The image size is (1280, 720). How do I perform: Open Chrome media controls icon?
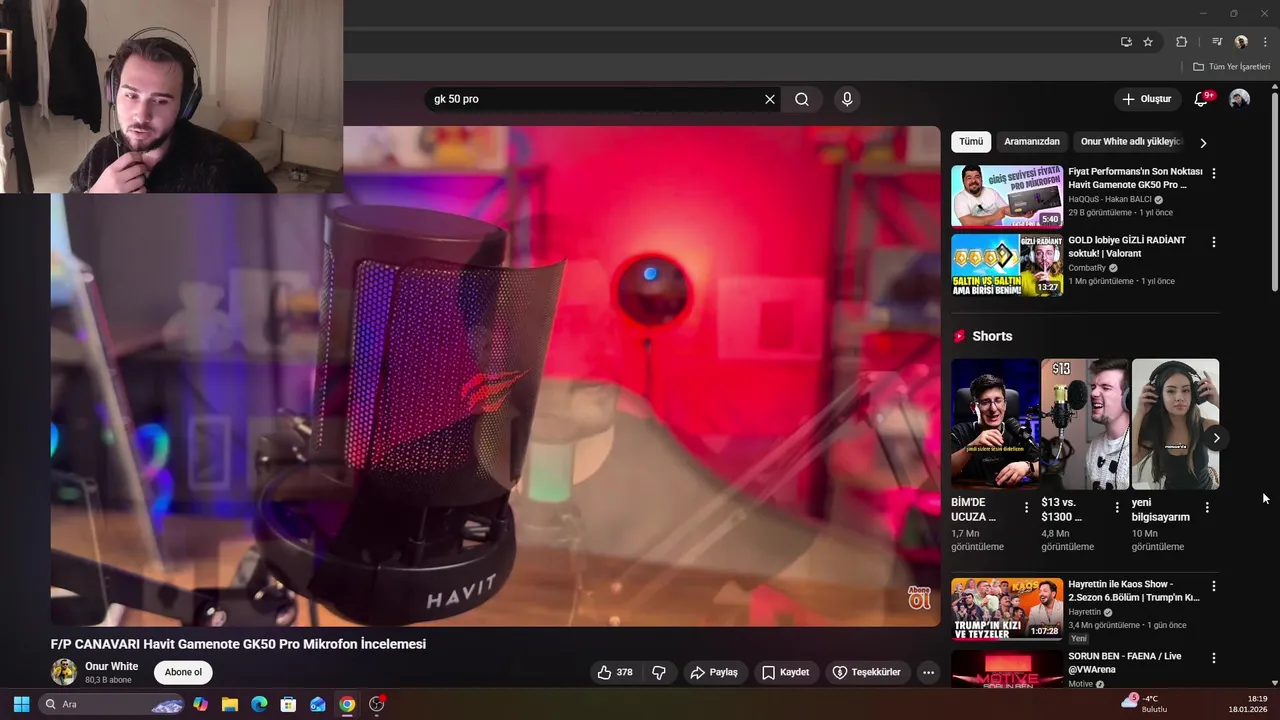tap(1217, 42)
